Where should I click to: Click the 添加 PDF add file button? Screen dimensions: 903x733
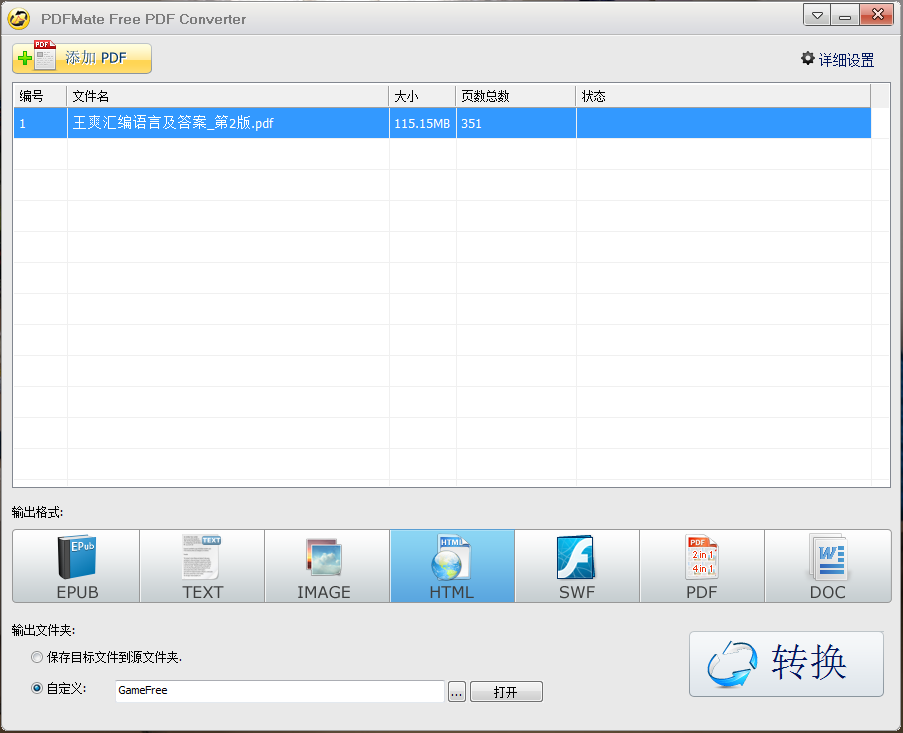(x=82, y=58)
